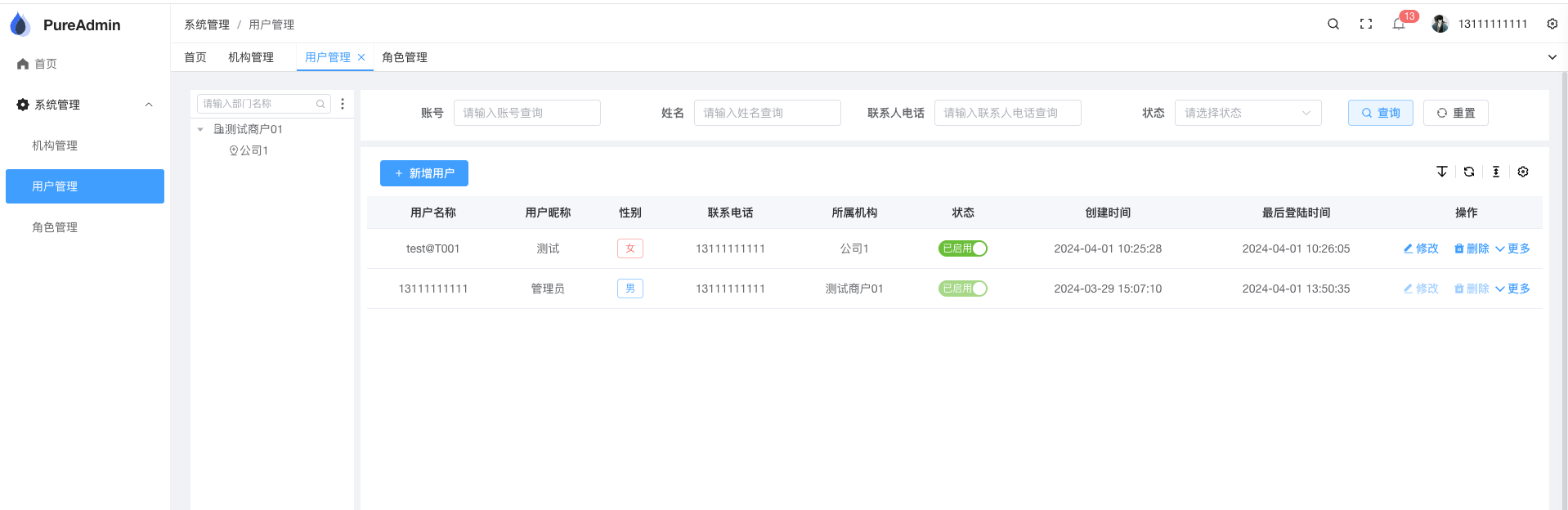
Task: Focus the 账号 query input
Action: (x=527, y=113)
